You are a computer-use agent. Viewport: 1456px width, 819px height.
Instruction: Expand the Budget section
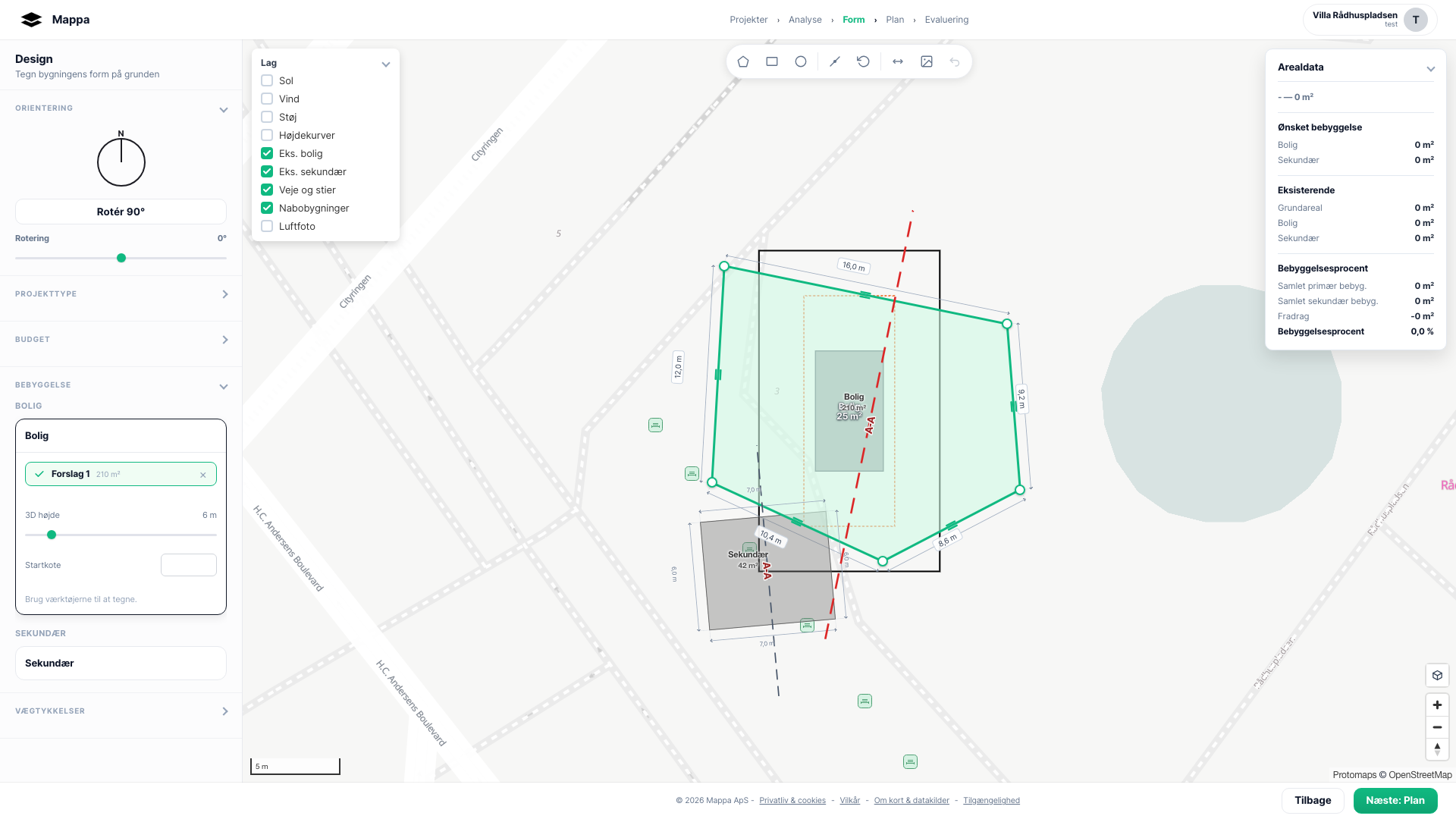(x=224, y=340)
